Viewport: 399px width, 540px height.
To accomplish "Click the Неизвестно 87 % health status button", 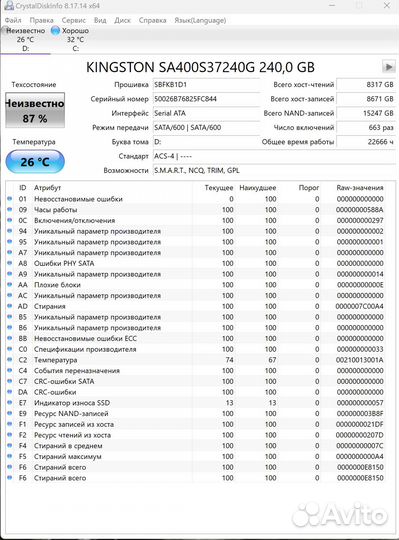I will click(35, 110).
